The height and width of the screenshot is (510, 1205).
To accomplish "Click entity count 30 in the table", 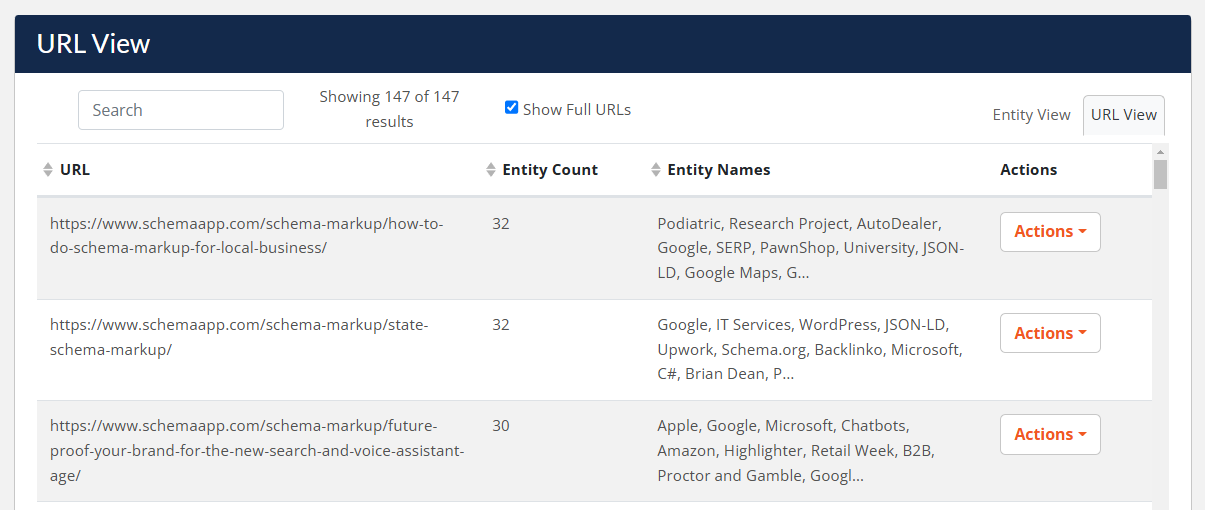I will [501, 426].
